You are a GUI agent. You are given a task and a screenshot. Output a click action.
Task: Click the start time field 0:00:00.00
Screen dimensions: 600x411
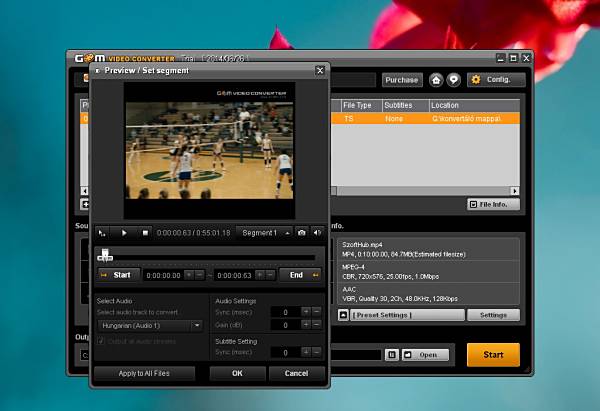click(x=163, y=276)
